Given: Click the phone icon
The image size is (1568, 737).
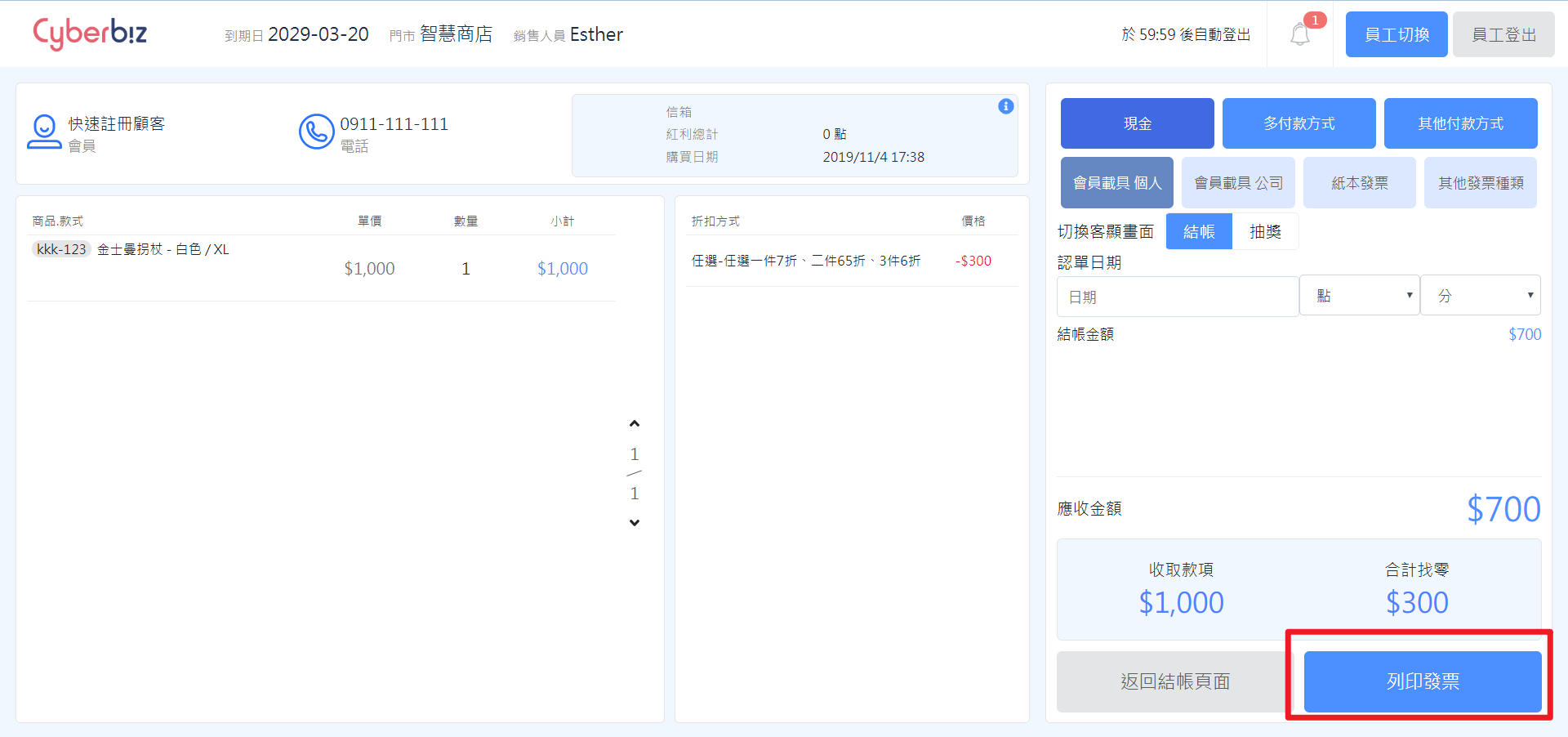Looking at the screenshot, I should (x=316, y=132).
